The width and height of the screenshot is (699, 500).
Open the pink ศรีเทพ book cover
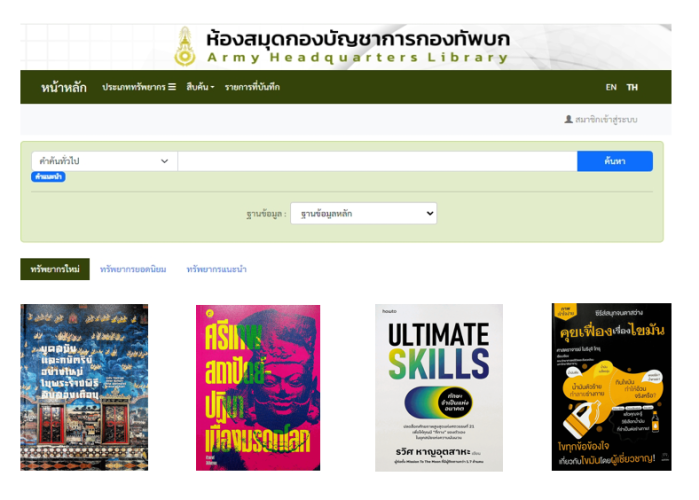(258, 388)
